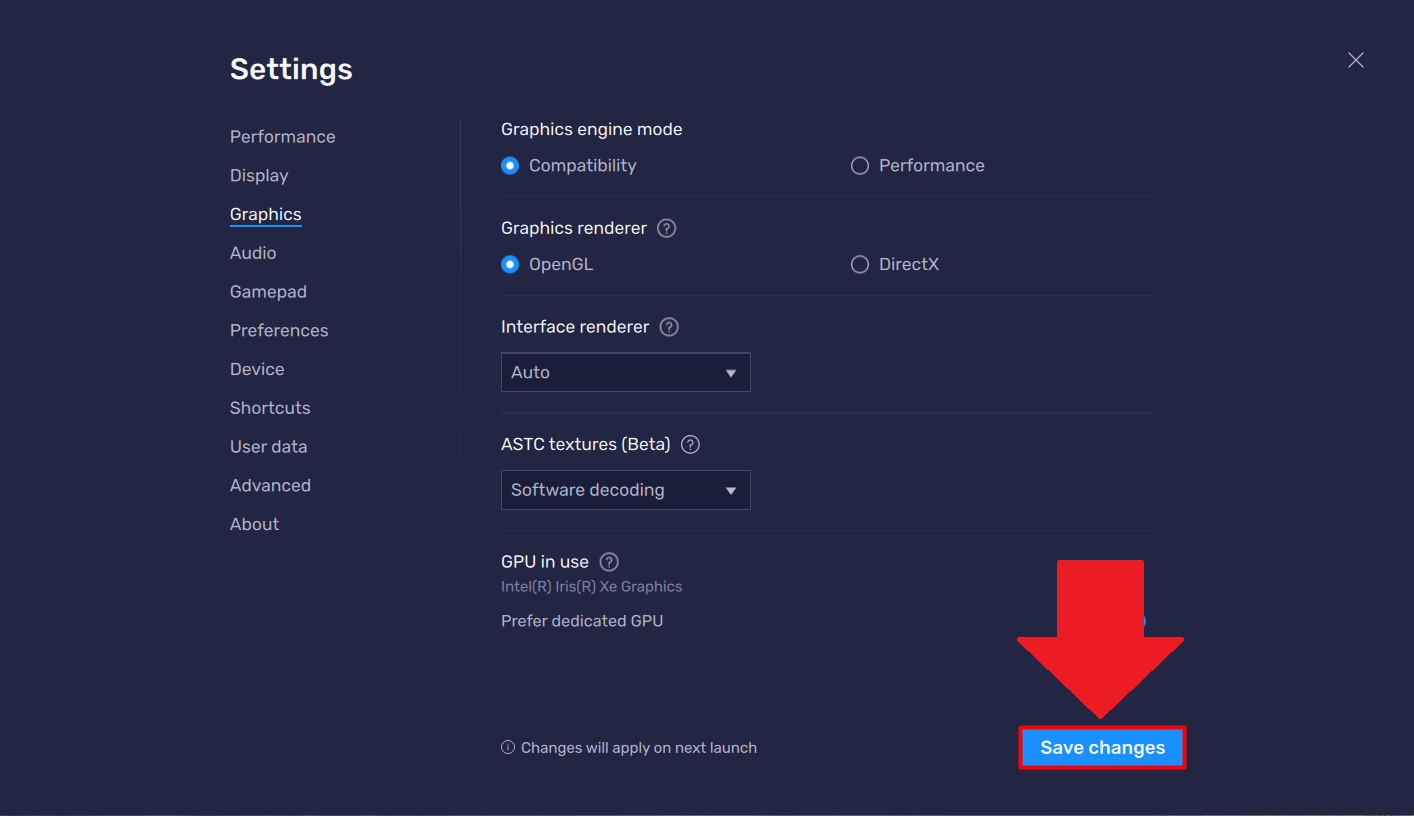The width and height of the screenshot is (1414, 816).
Task: Open the Preferences section
Action: coord(279,330)
